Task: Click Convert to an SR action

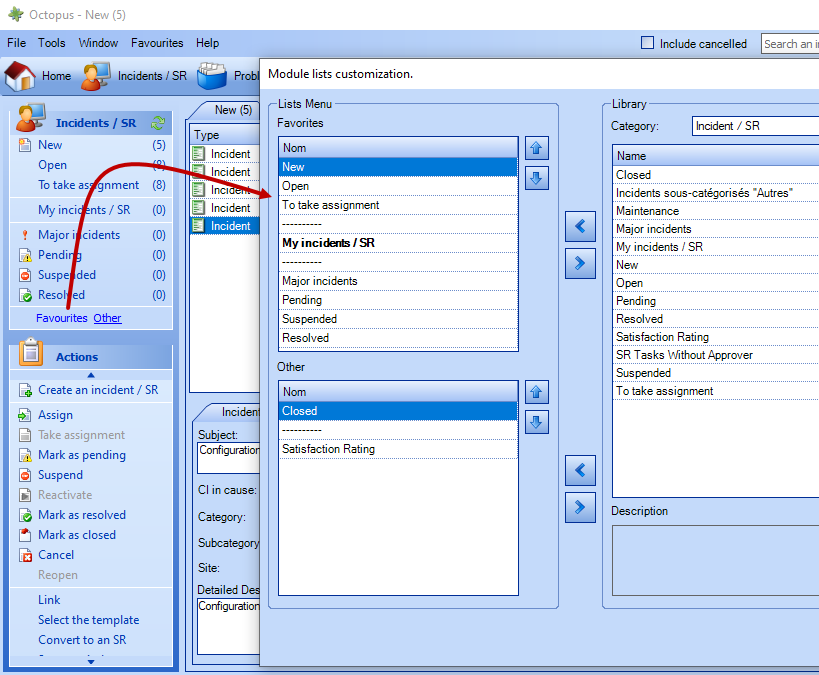Action: 82,640
